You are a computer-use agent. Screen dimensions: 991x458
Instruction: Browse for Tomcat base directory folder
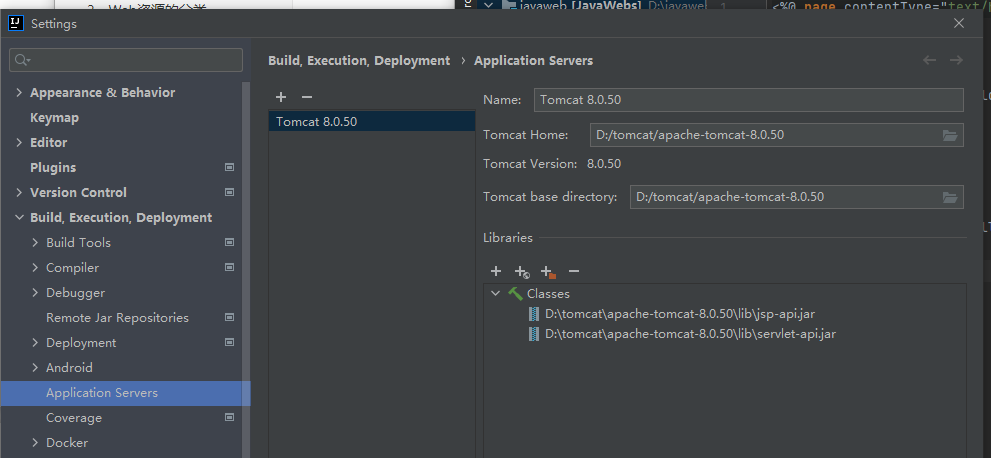tap(949, 197)
